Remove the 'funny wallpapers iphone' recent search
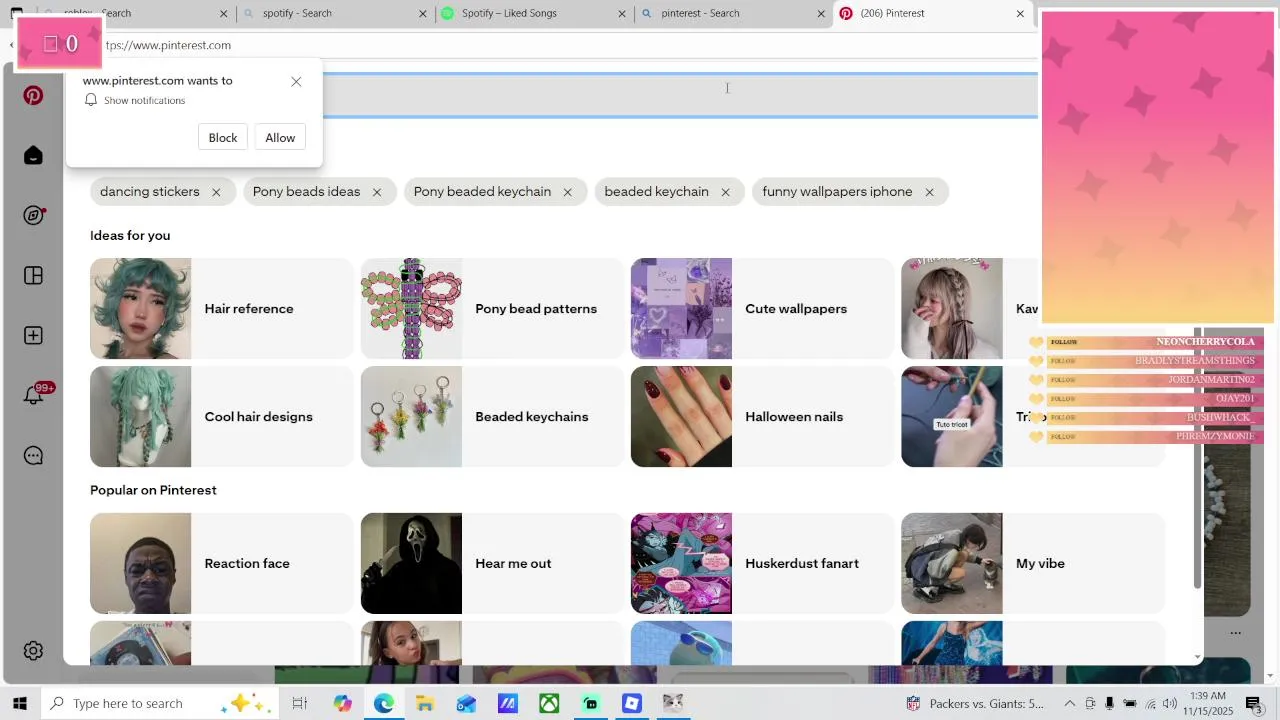 pyautogui.click(x=929, y=192)
